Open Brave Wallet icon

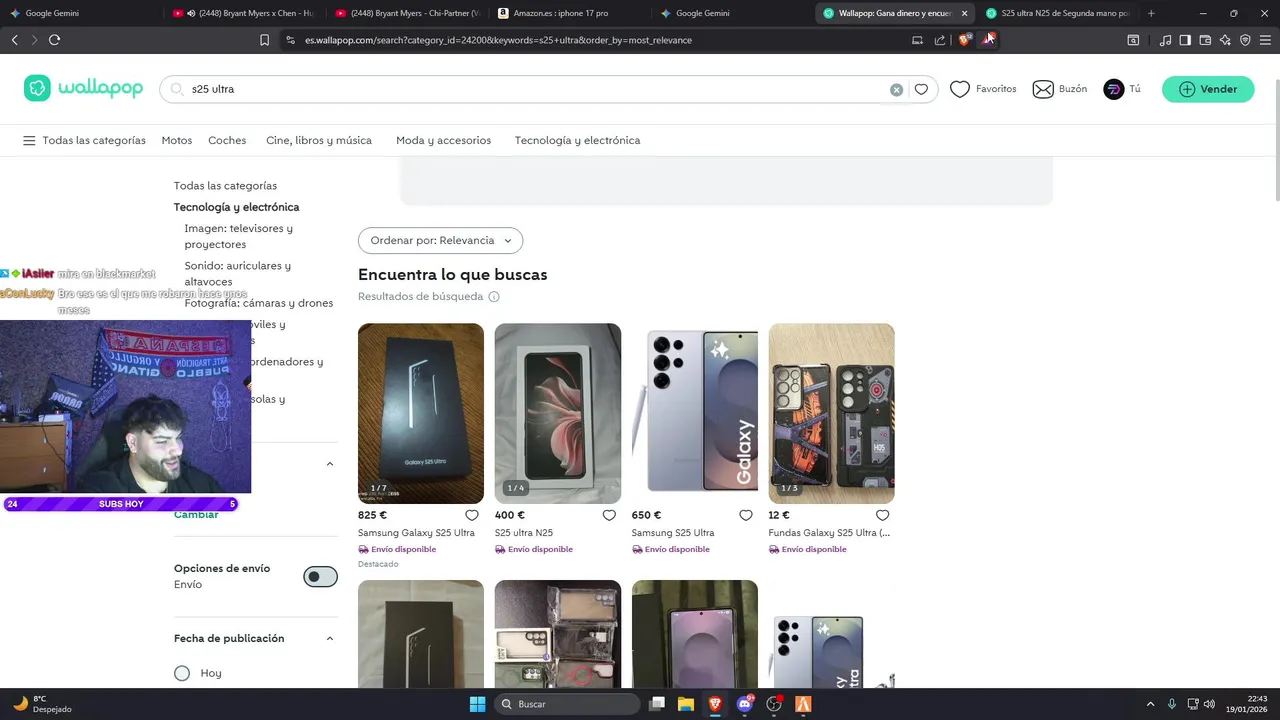click(1205, 40)
